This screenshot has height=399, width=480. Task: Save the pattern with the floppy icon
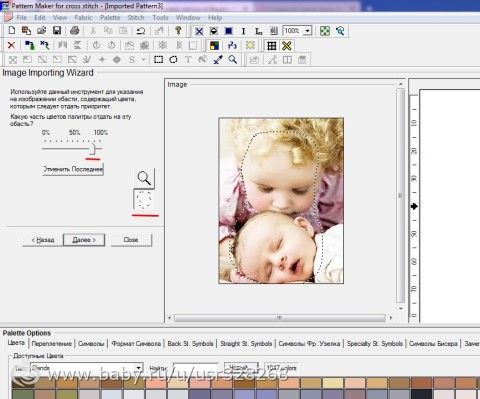point(57,31)
